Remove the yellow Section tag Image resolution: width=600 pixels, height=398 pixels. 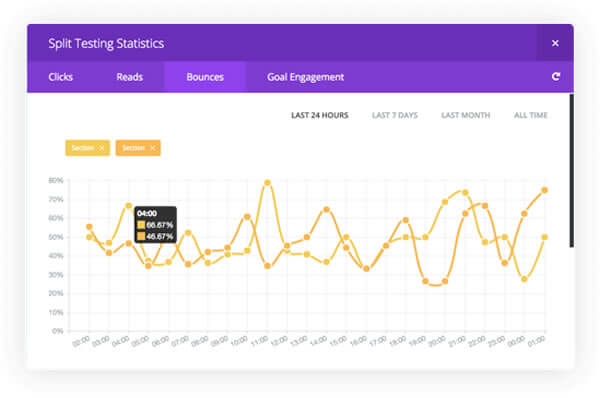(x=102, y=148)
